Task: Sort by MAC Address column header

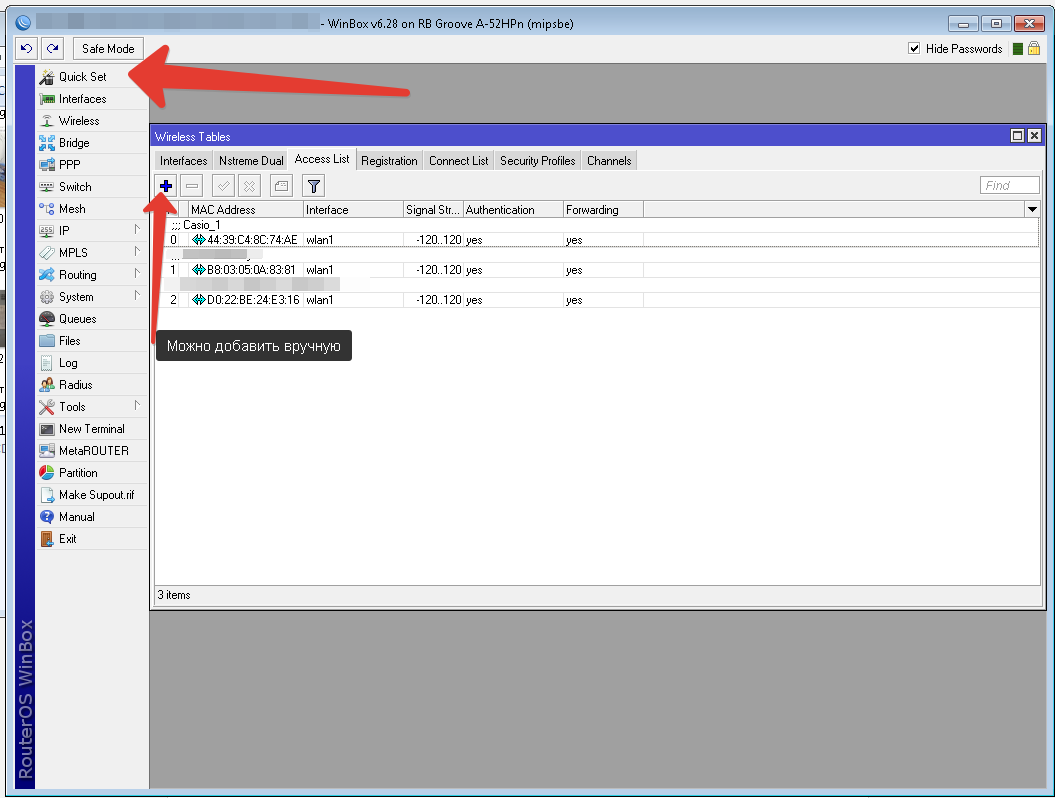Action: pyautogui.click(x=246, y=210)
